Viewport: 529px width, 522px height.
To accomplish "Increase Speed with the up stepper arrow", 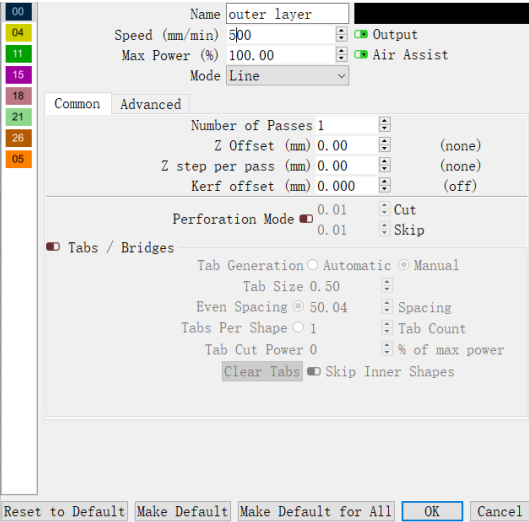I will pos(341,31).
